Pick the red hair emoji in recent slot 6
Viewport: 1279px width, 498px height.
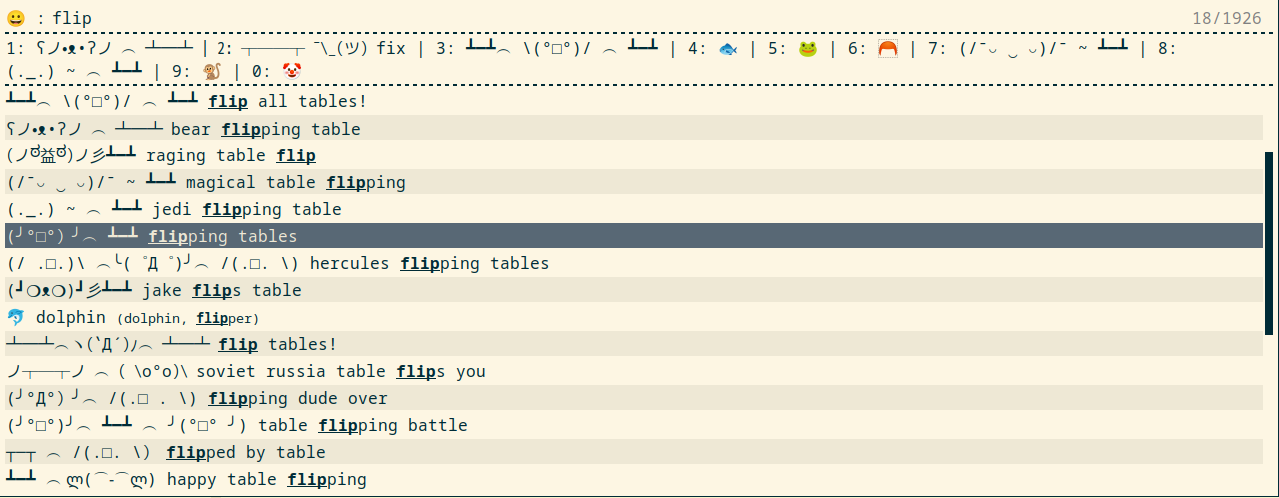click(x=887, y=48)
